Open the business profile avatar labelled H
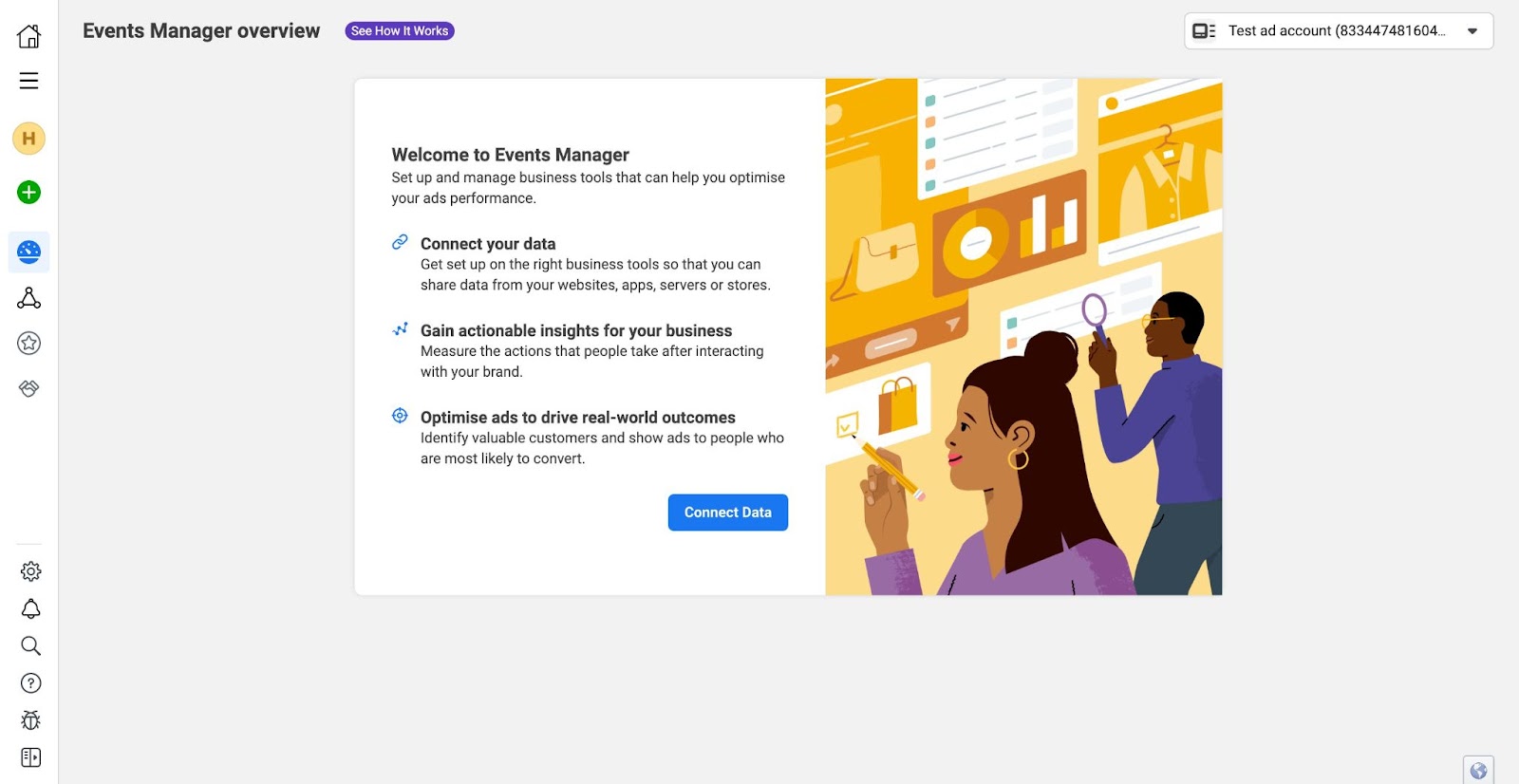Viewport: 1519px width, 784px height. point(29,139)
